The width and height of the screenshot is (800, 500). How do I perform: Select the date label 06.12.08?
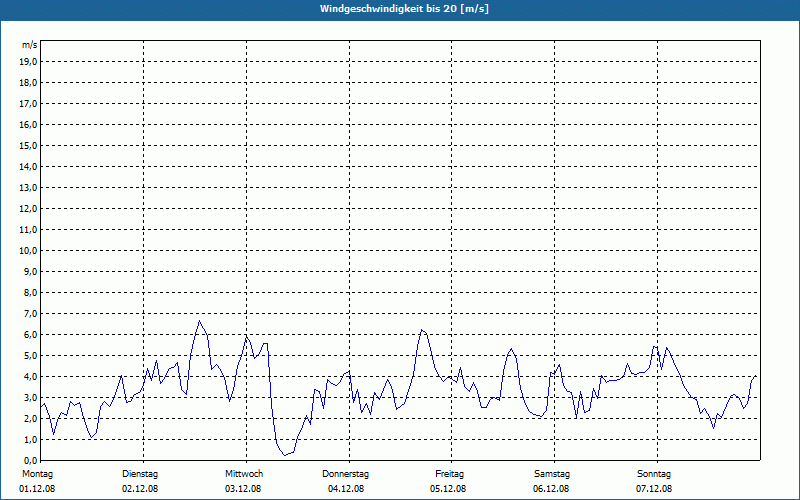[551, 489]
